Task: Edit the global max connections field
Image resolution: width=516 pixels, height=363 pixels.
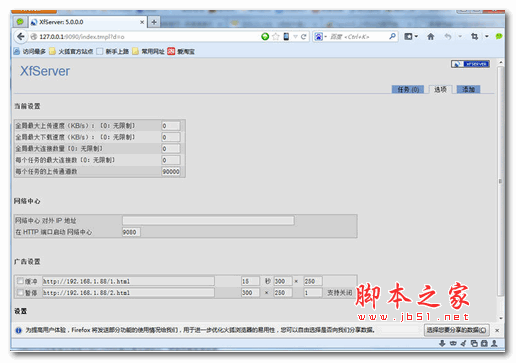Action: pos(171,148)
